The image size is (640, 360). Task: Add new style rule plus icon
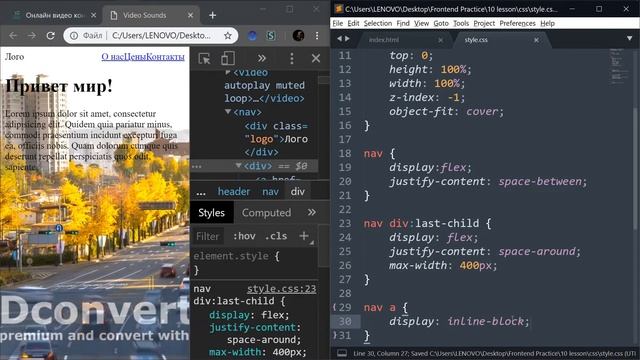(x=304, y=236)
